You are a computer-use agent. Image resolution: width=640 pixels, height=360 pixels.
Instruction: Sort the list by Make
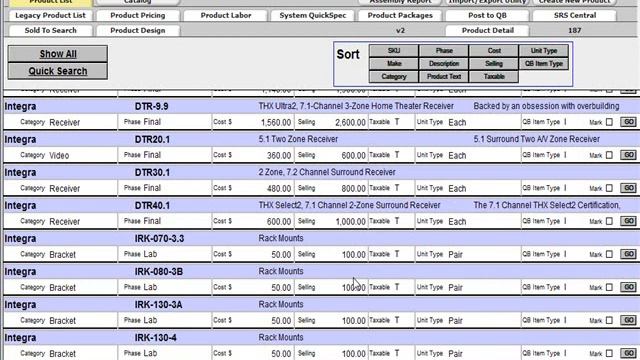pyautogui.click(x=394, y=64)
